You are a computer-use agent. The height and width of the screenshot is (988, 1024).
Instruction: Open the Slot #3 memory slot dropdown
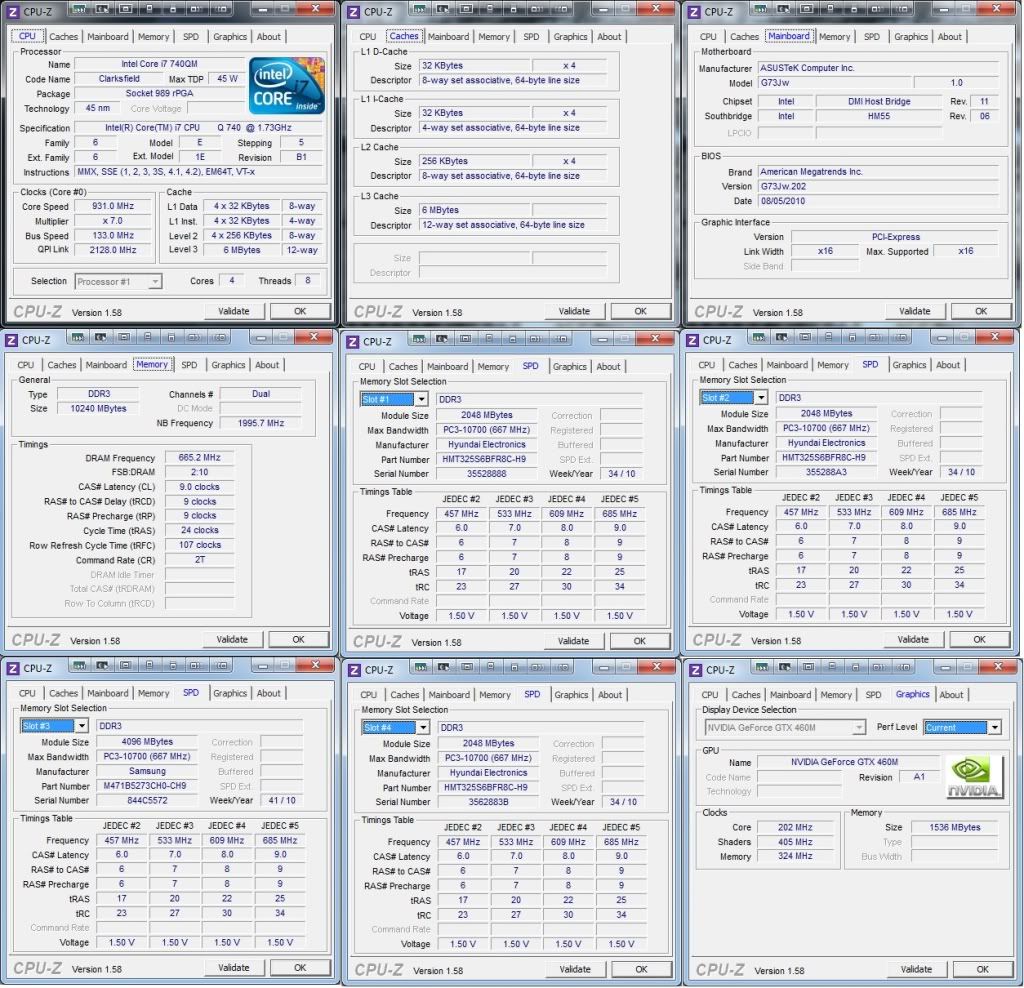tap(82, 725)
